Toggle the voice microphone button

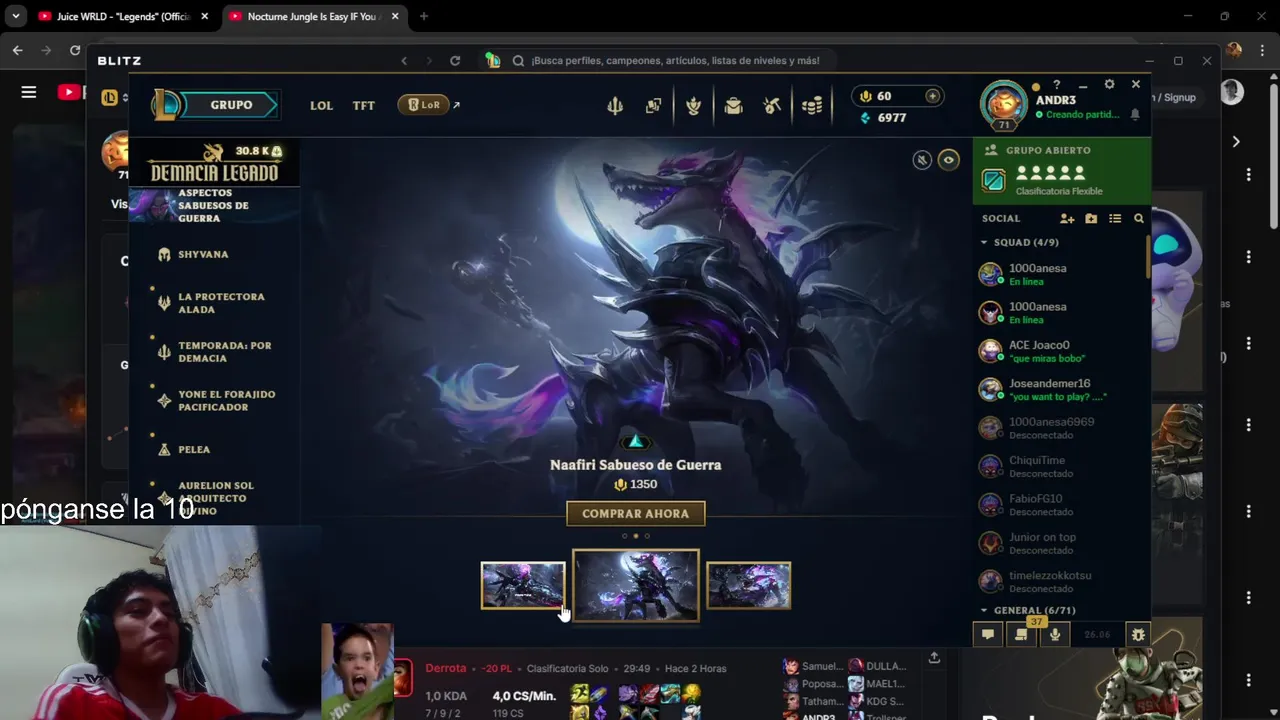[1054, 634]
